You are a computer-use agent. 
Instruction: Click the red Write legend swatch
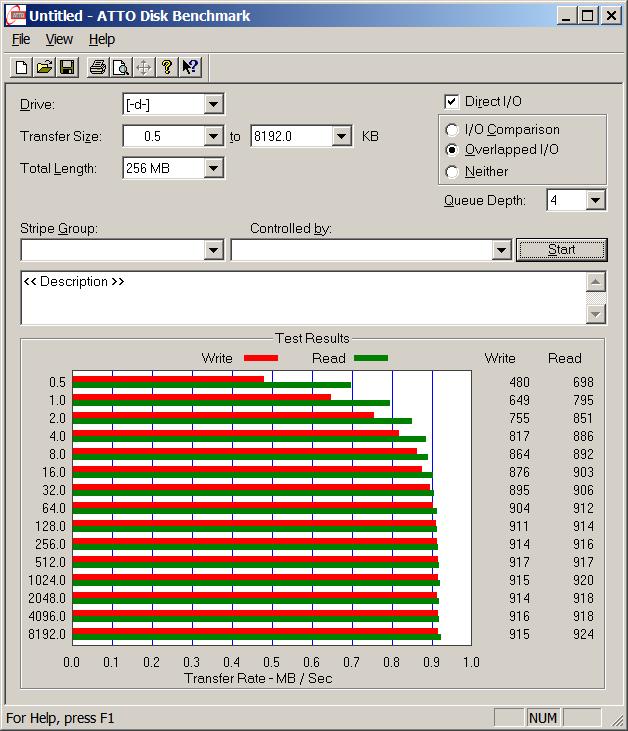(260, 358)
